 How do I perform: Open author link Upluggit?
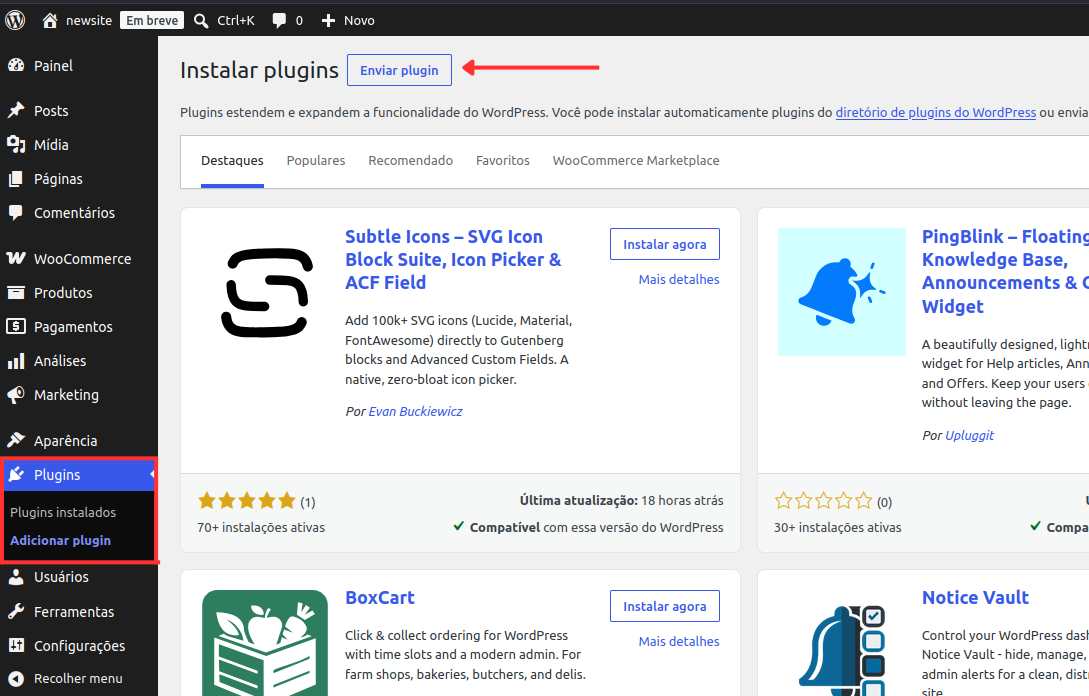pyautogui.click(x=970, y=436)
